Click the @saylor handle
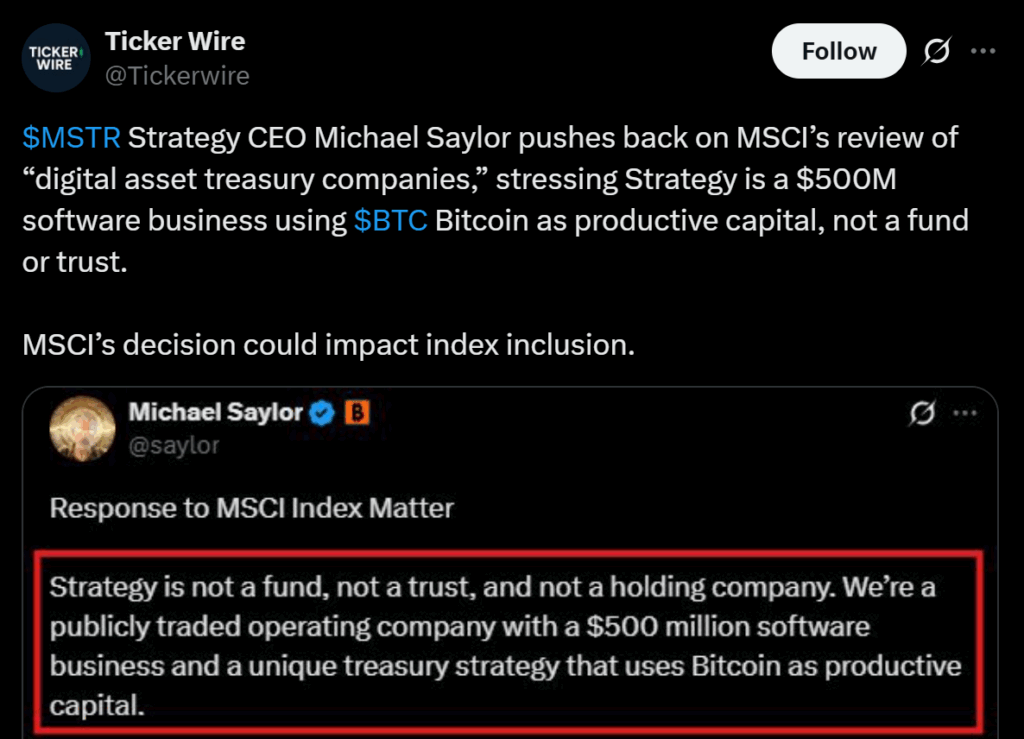Viewport: 1024px width, 739px height. [173, 445]
